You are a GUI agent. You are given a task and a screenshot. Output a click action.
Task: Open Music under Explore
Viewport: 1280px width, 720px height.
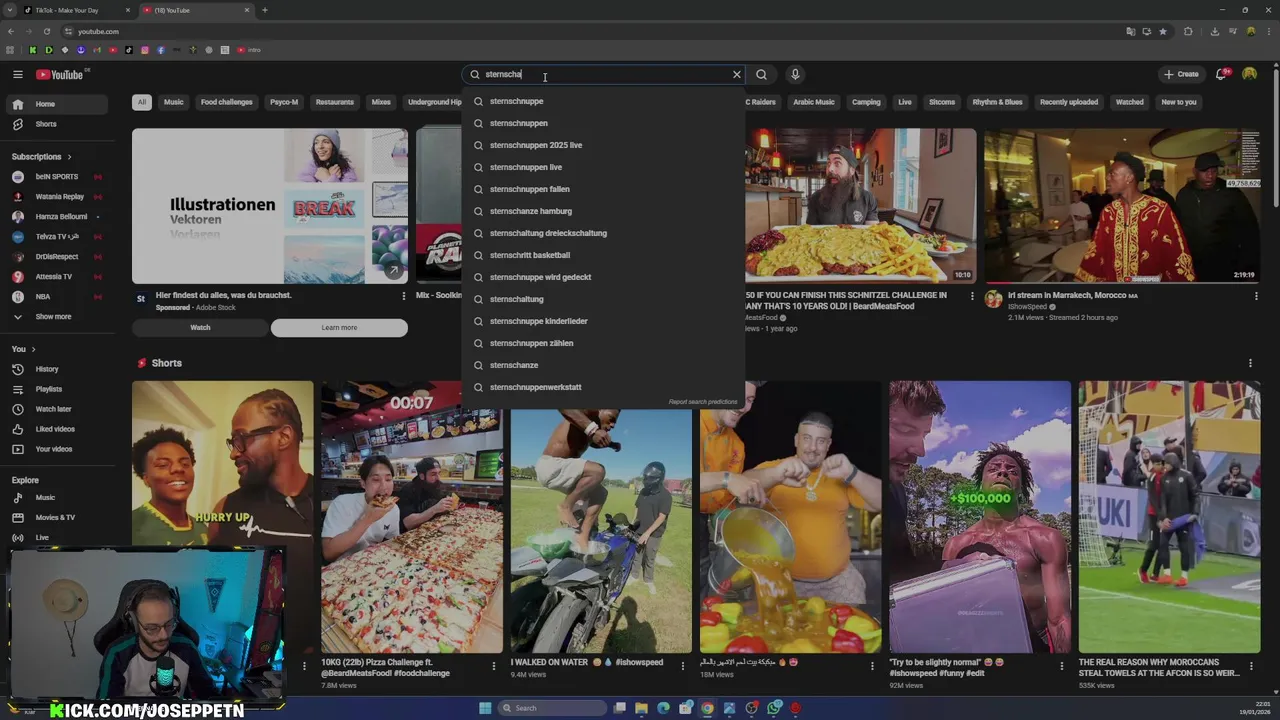58,497
